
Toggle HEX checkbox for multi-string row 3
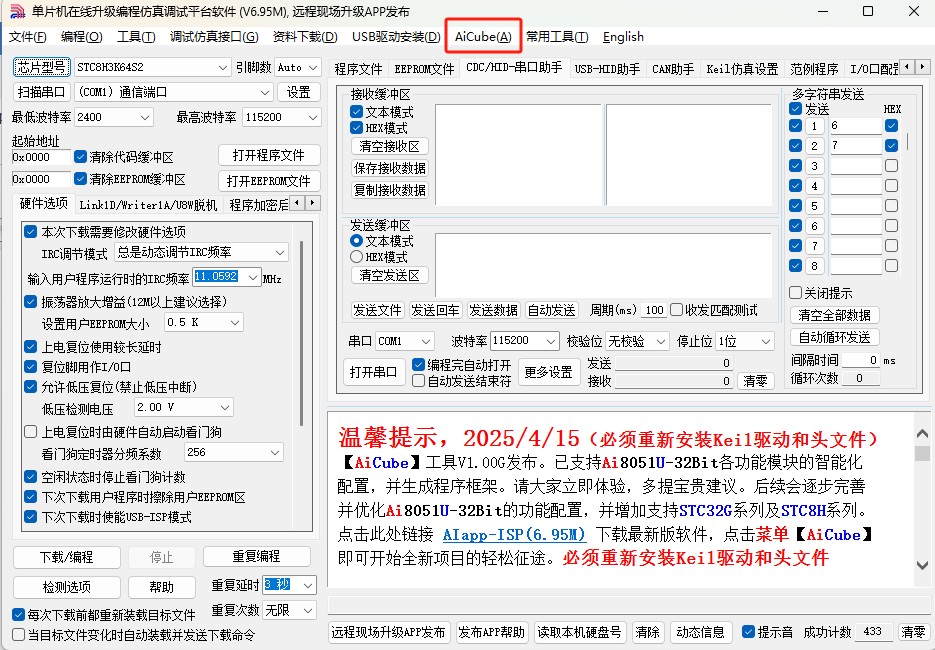click(891, 165)
